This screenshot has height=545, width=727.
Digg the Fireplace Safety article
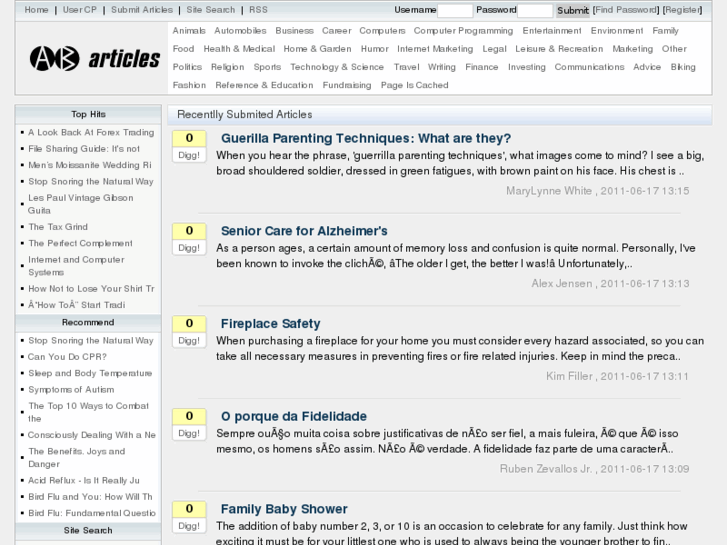189,340
